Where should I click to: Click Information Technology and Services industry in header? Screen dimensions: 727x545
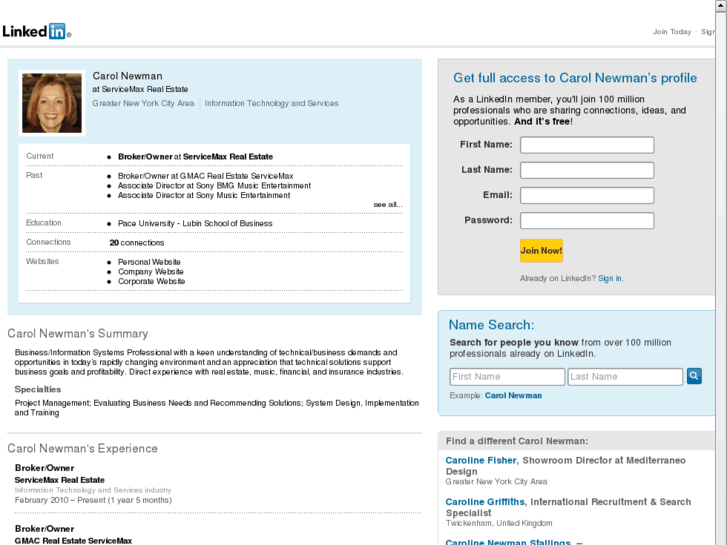click(271, 103)
